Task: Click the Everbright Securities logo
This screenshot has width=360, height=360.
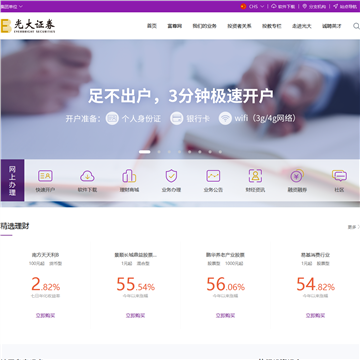Action: [28, 26]
